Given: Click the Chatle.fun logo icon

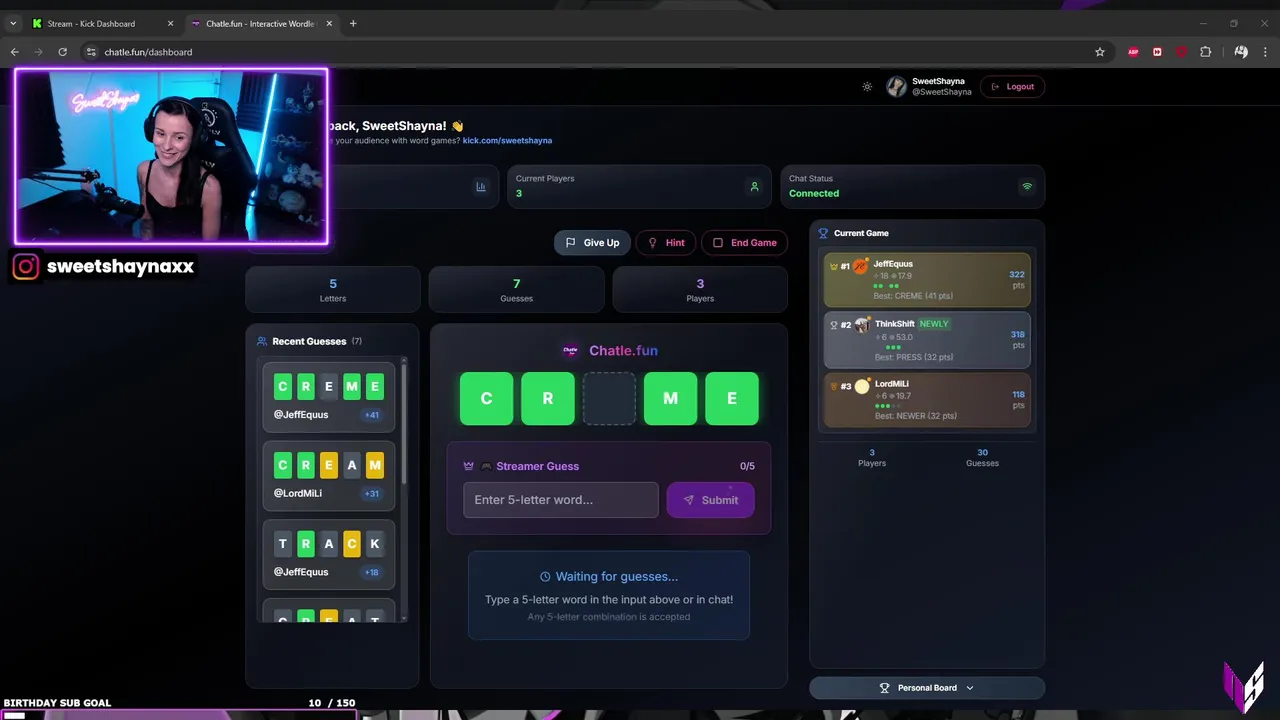Looking at the screenshot, I should click(571, 351).
